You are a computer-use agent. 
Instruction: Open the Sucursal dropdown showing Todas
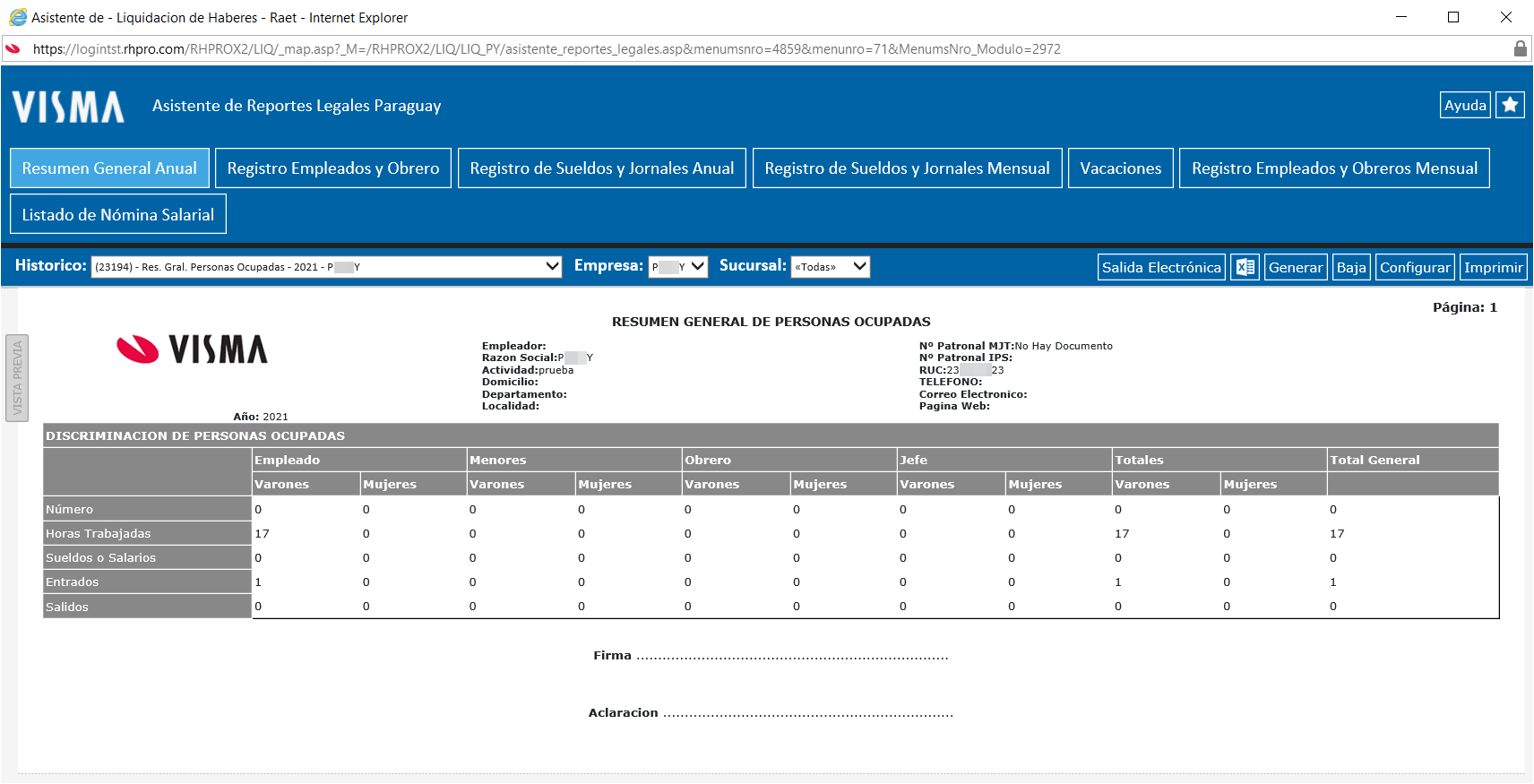(x=830, y=266)
